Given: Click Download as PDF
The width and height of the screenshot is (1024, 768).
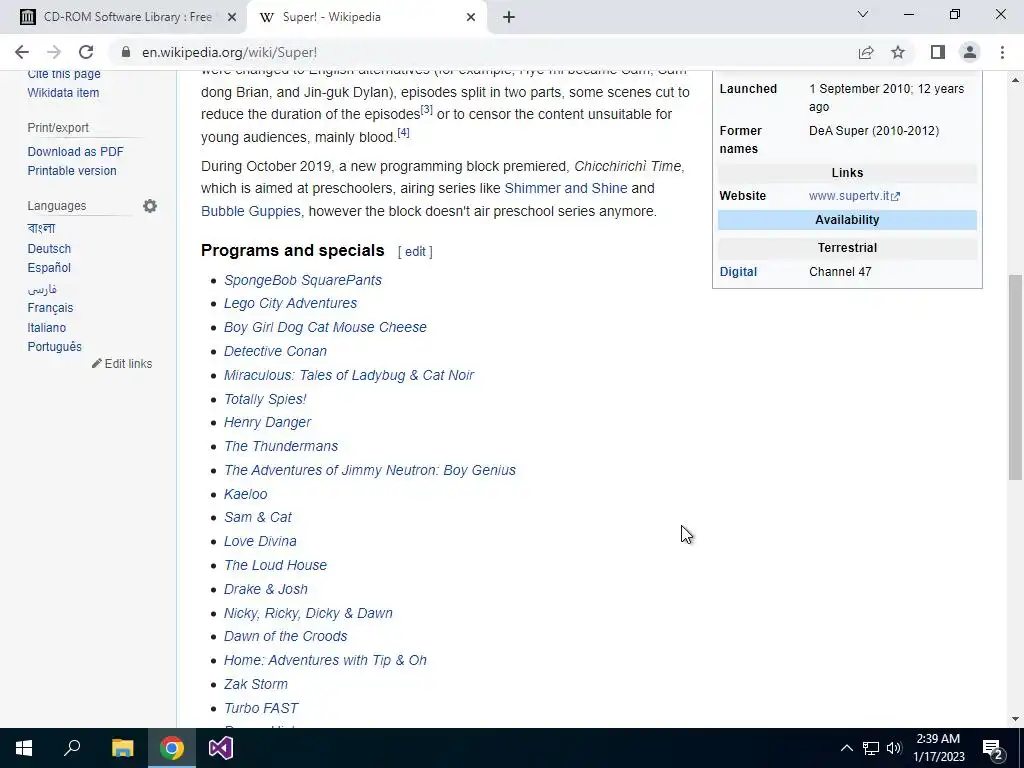Looking at the screenshot, I should 75,152.
